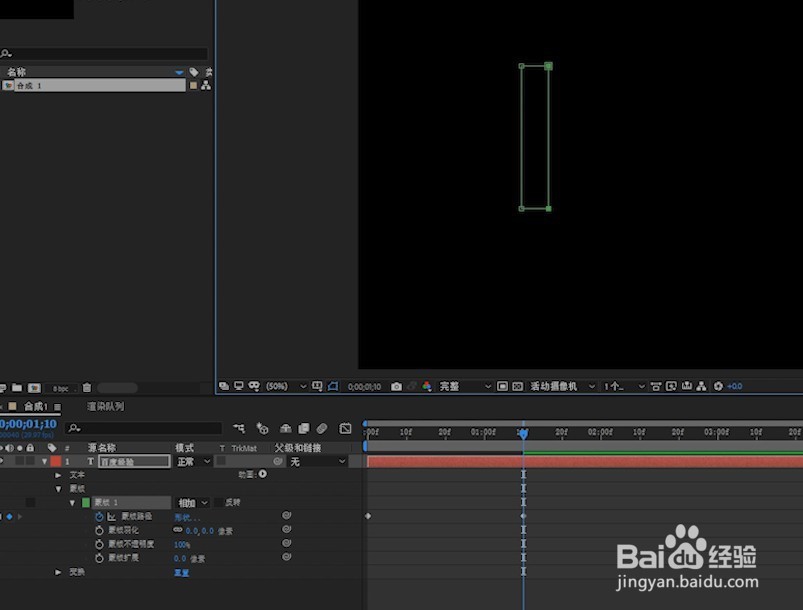The image size is (803, 610).
Task: Open the resolution dropdown 完整
Action: 464,386
